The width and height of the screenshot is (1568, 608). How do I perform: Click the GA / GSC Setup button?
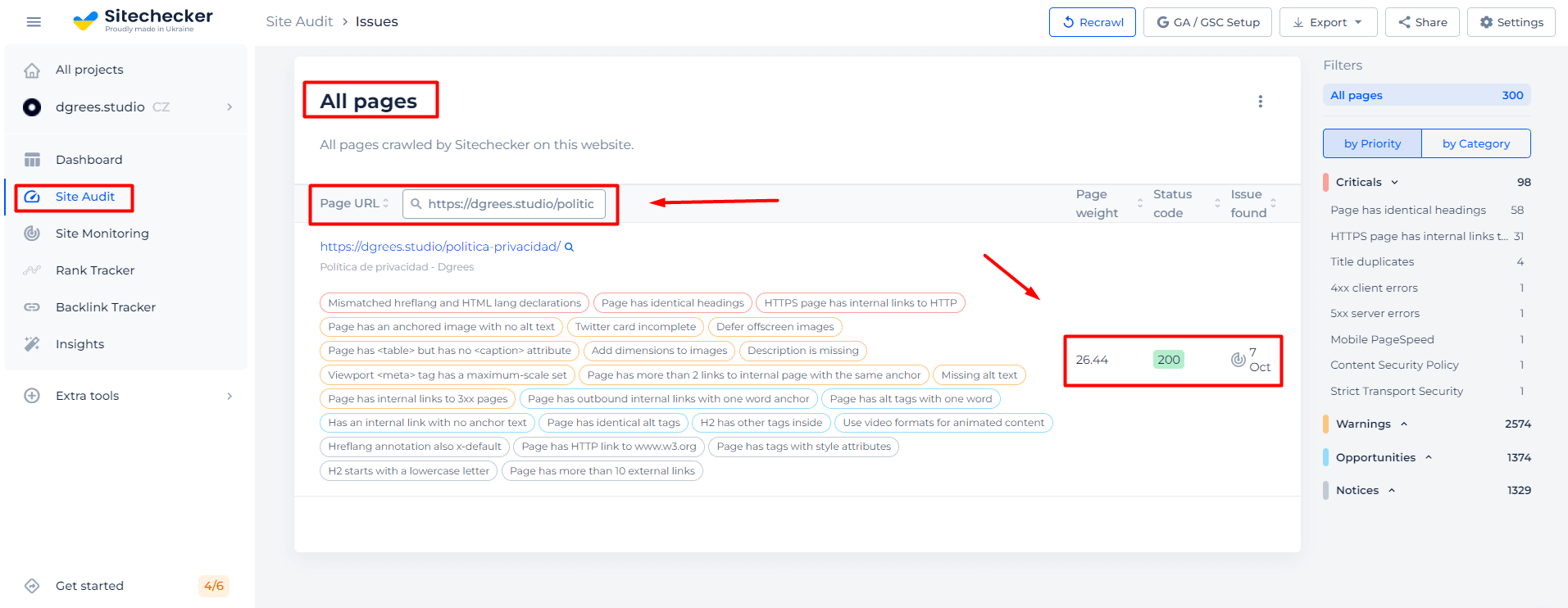point(1207,22)
